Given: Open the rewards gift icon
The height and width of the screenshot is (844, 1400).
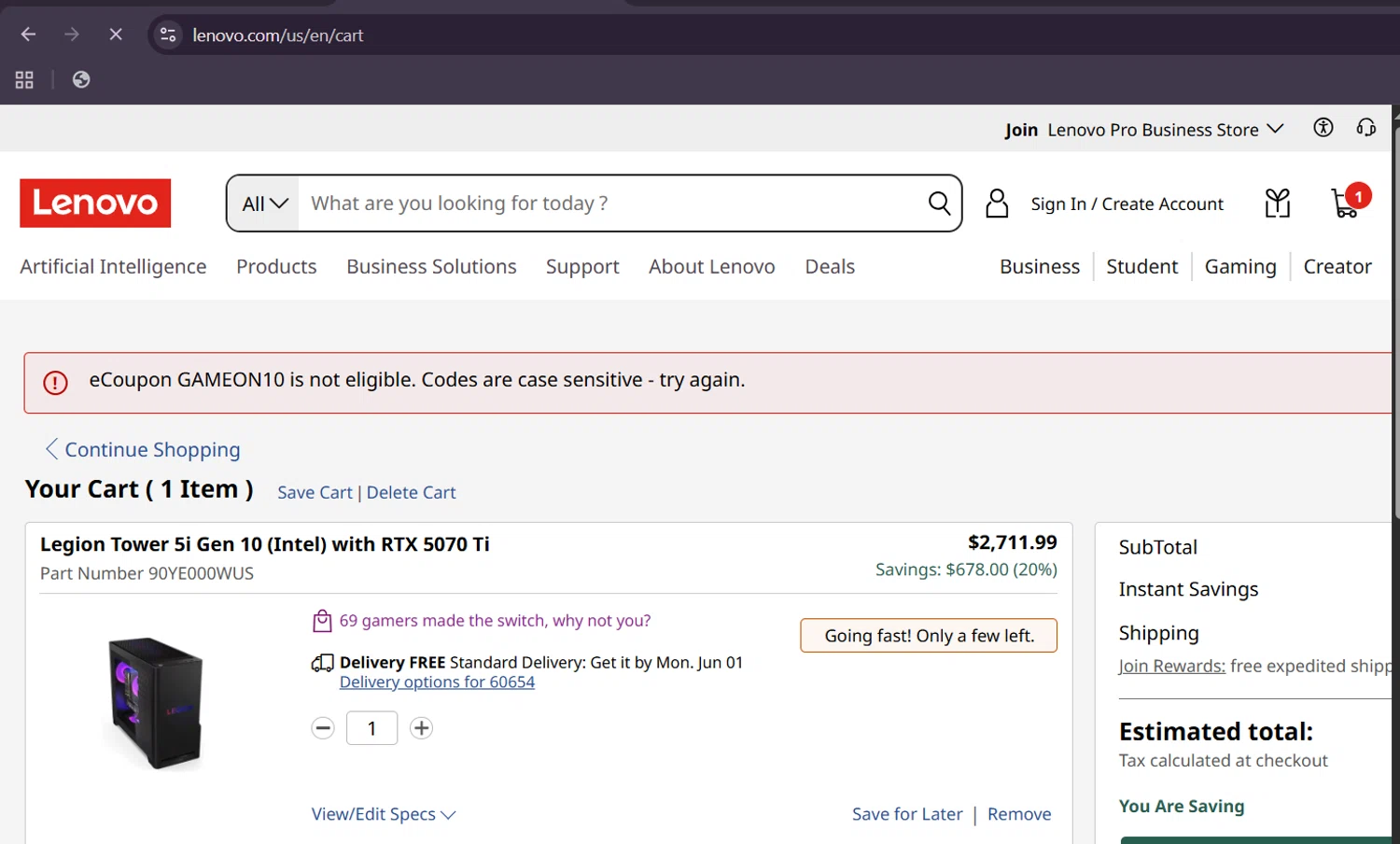Looking at the screenshot, I should (1277, 203).
